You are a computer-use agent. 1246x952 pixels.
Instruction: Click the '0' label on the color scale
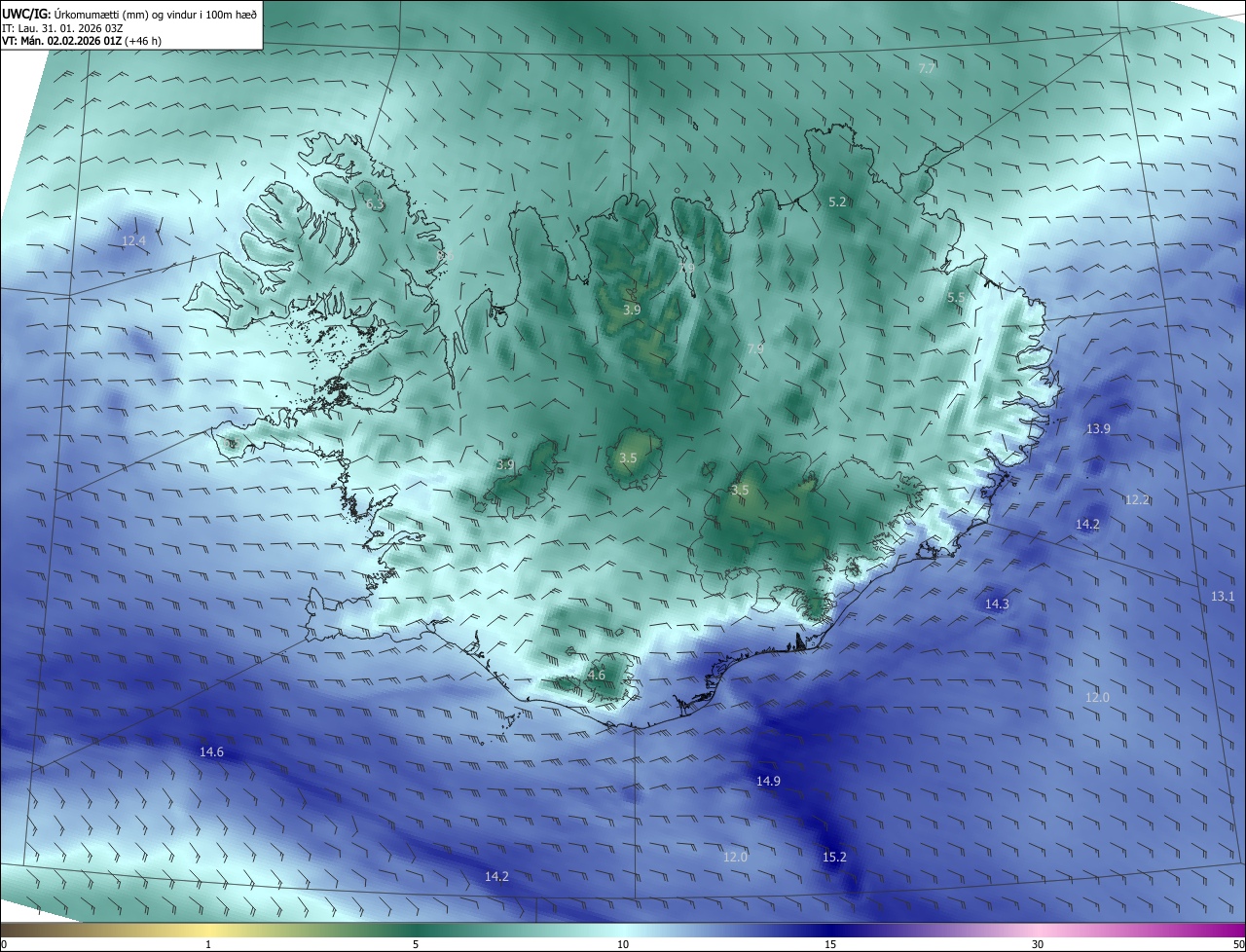click(x=4, y=944)
